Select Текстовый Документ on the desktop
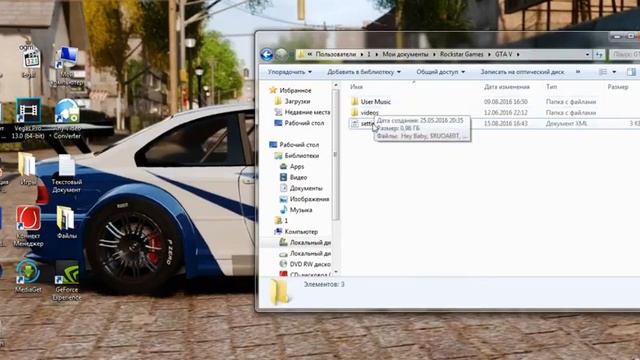Screen dimensions: 640x360 coord(67,173)
